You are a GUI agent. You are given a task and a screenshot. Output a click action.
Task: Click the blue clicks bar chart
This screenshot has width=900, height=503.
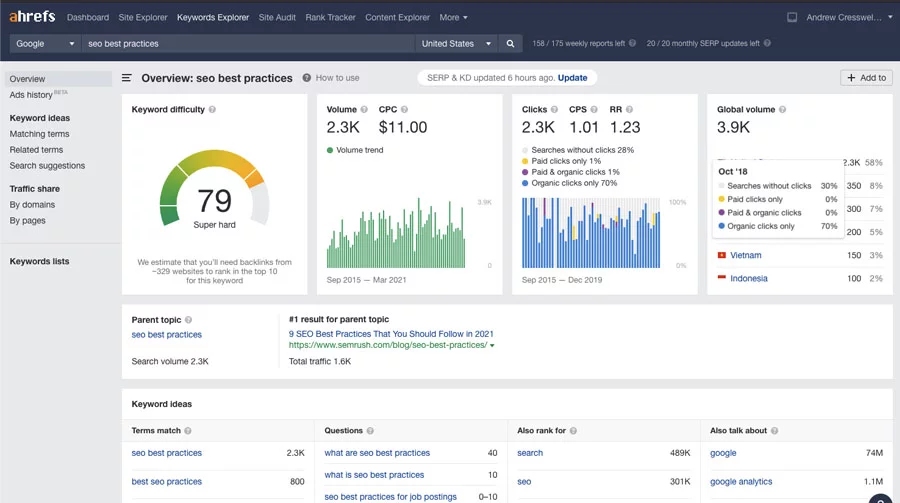[591, 233]
